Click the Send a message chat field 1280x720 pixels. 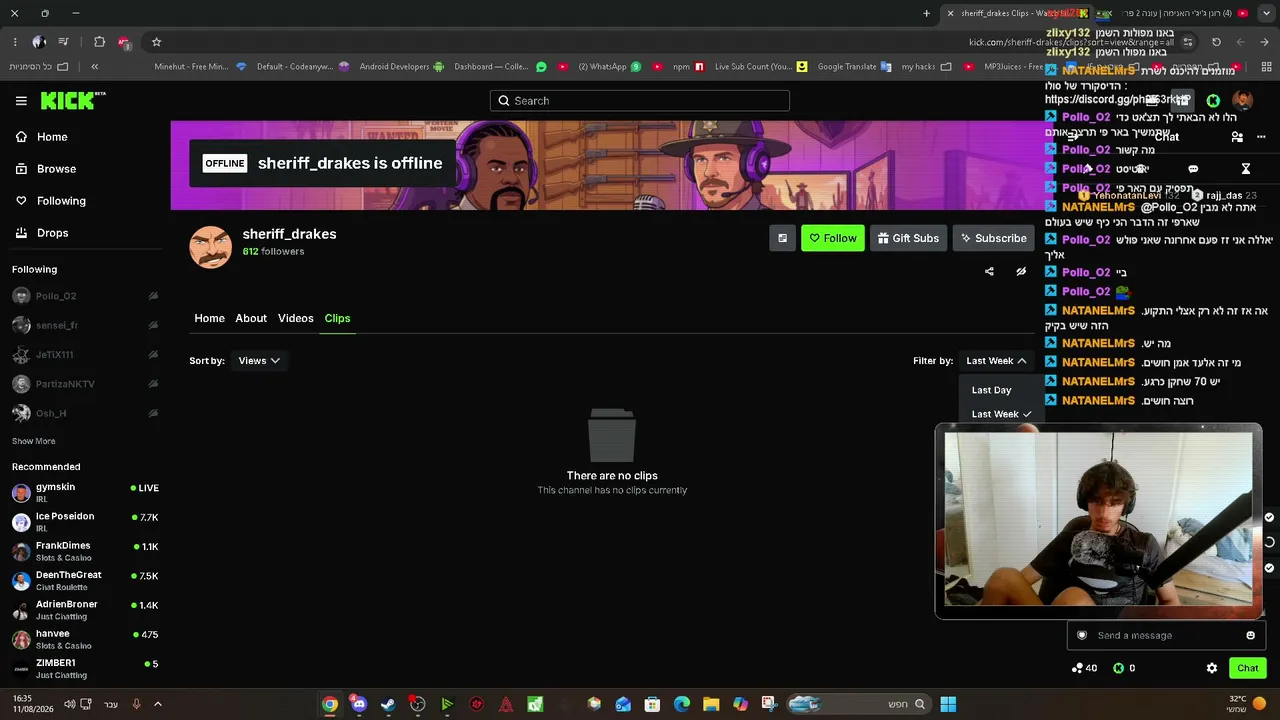(x=1165, y=635)
